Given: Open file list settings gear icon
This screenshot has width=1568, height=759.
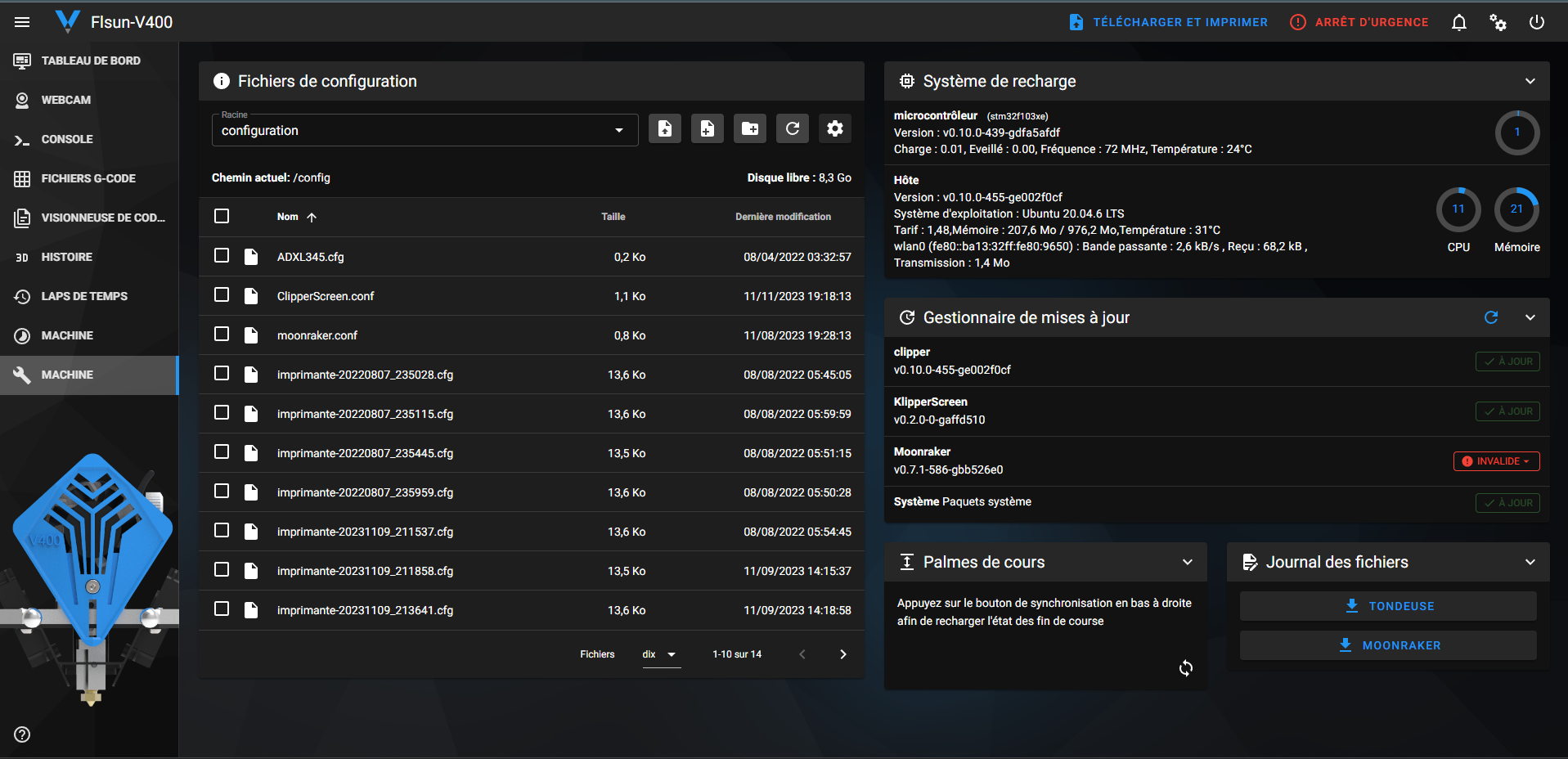Looking at the screenshot, I should point(835,128).
